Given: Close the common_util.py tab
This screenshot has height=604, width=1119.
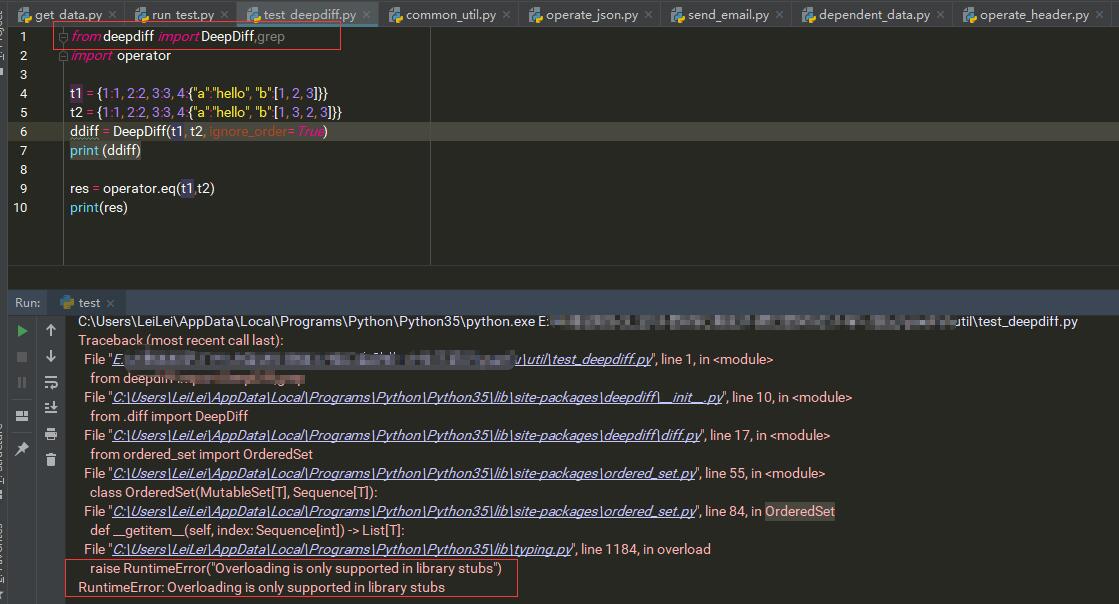Looking at the screenshot, I should pyautogui.click(x=506, y=14).
